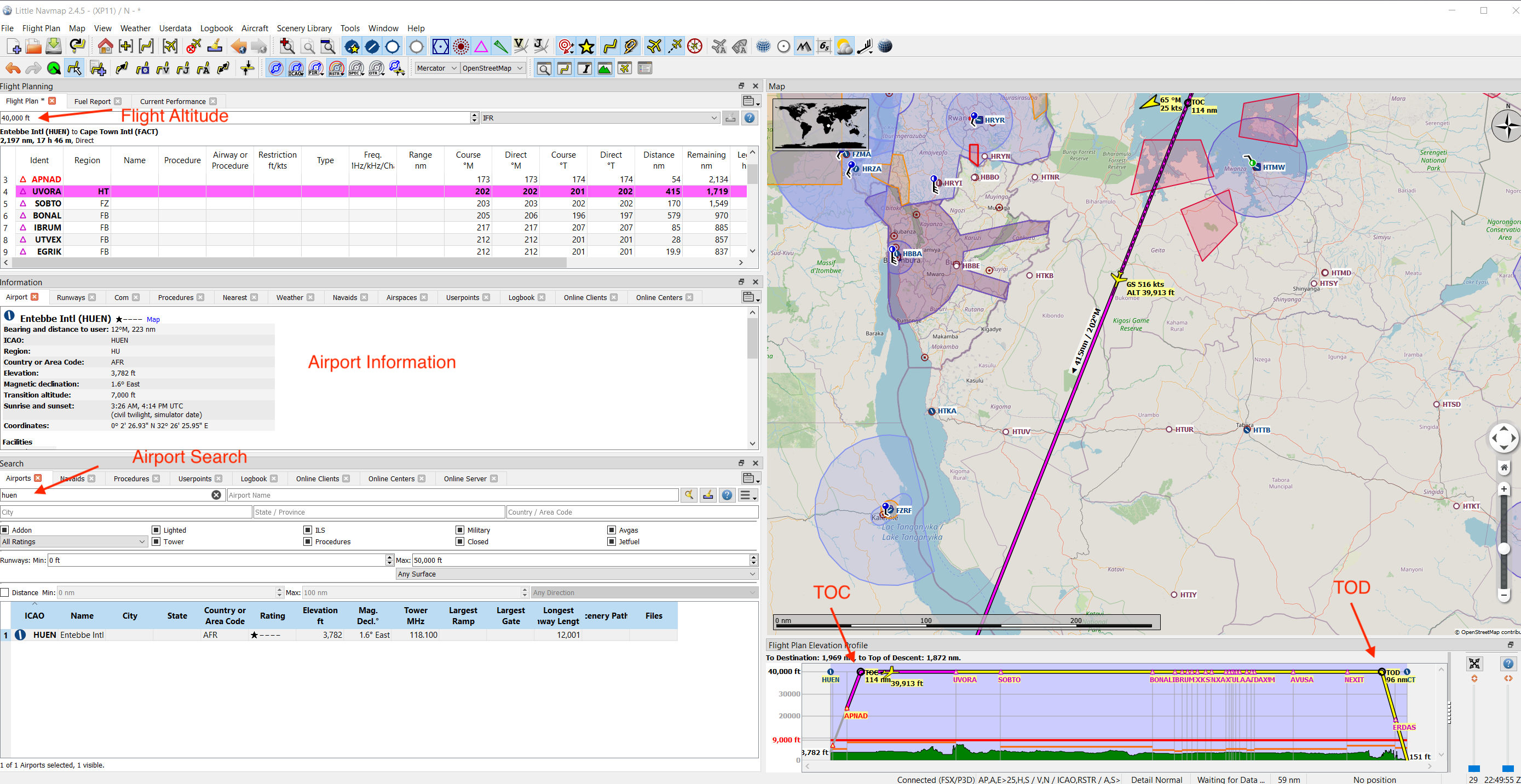This screenshot has width=1521, height=784.
Task: Open a flight plan with the folder icon
Action: pyautogui.click(x=33, y=46)
